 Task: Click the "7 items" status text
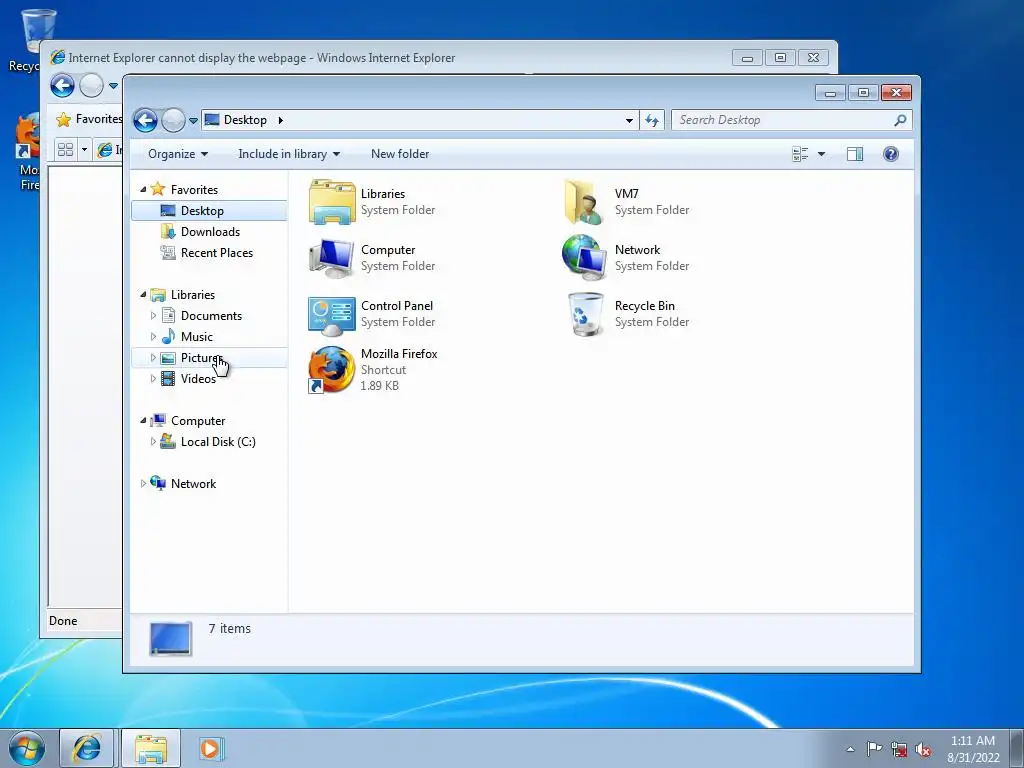230,628
